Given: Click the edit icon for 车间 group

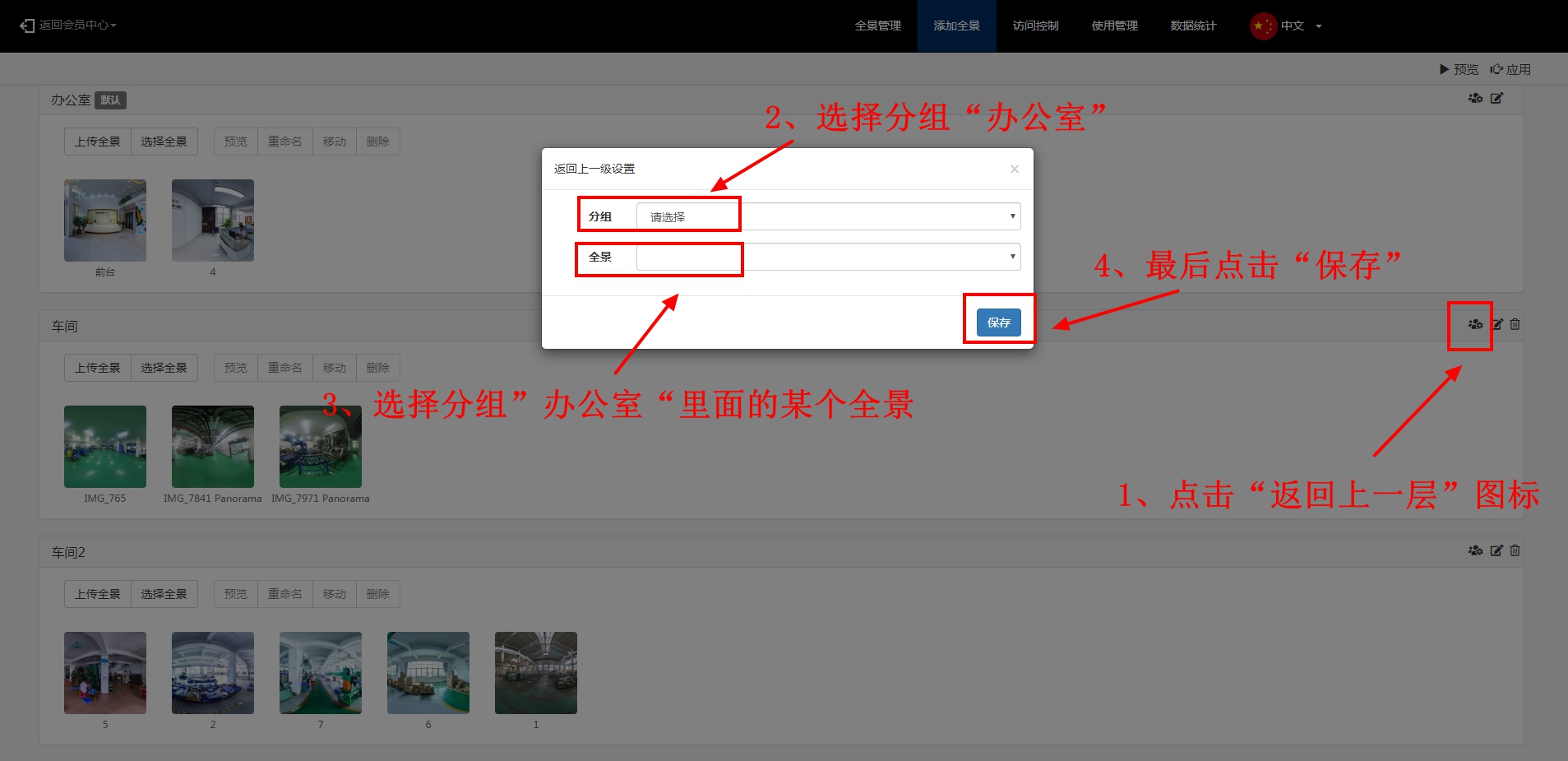Looking at the screenshot, I should point(1497,324).
